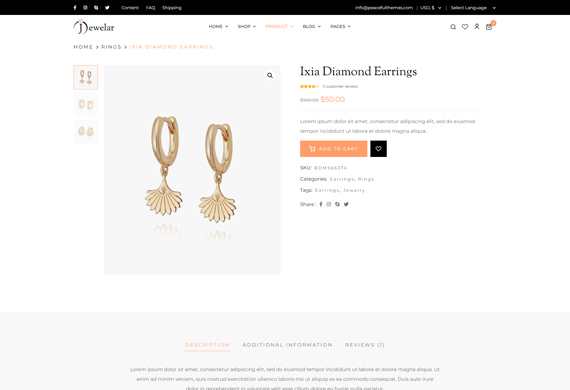Viewport: 570px width, 390px height.
Task: Select the second hoop earring thumbnail
Action: (86, 105)
